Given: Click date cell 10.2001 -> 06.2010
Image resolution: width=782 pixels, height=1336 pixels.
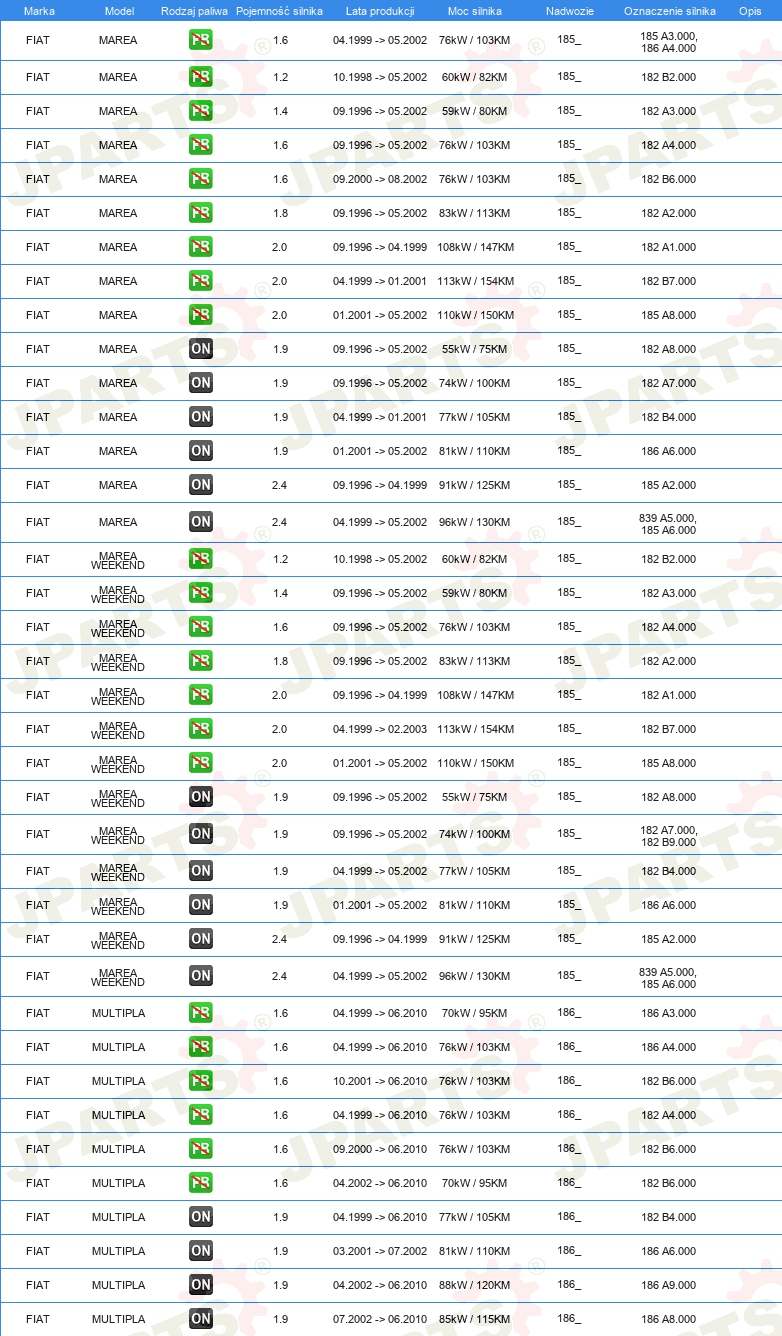Looking at the screenshot, I should coord(380,1081).
